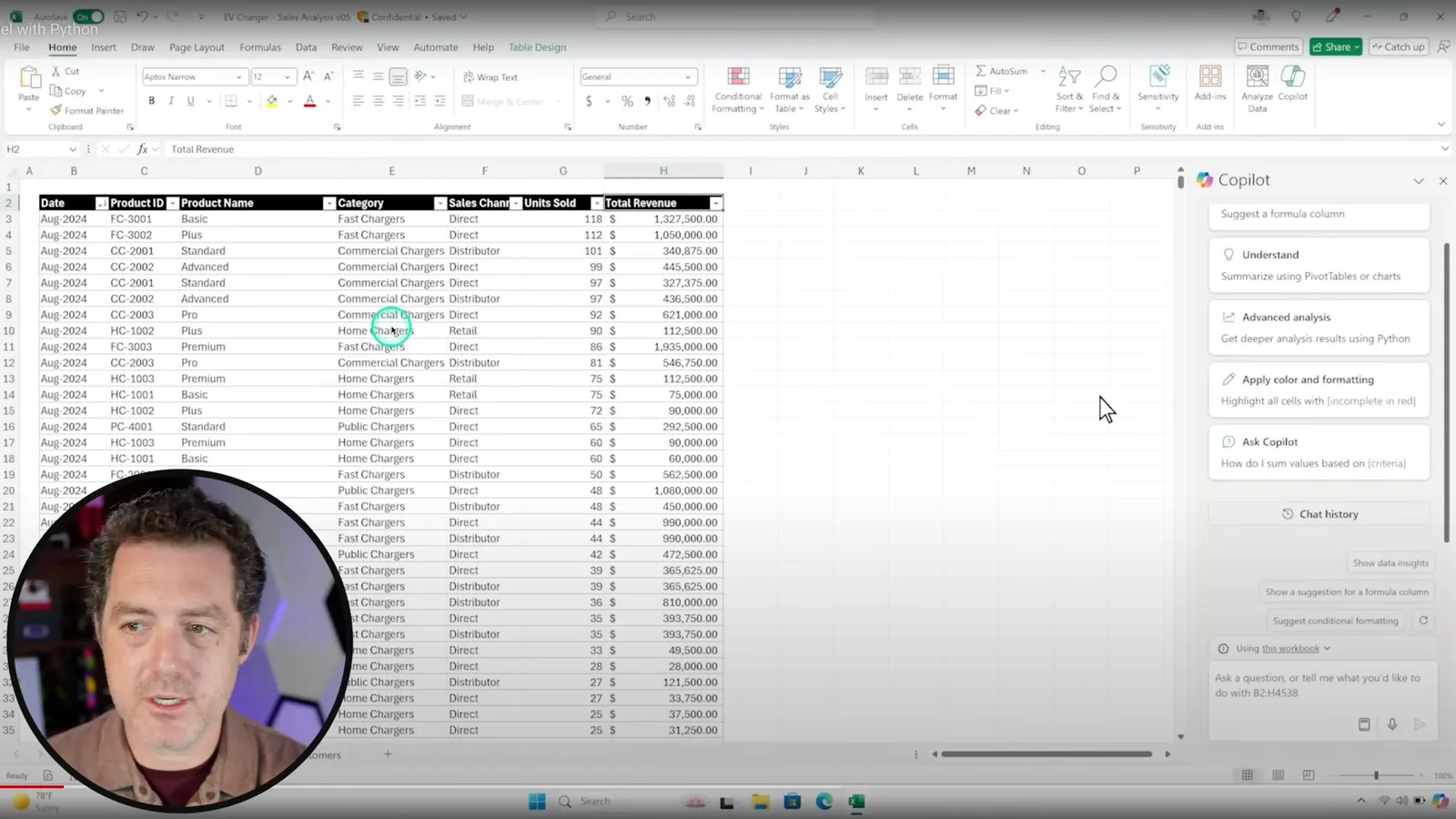The image size is (1456, 819).
Task: Click the Show data insights suggestion
Action: click(1390, 563)
